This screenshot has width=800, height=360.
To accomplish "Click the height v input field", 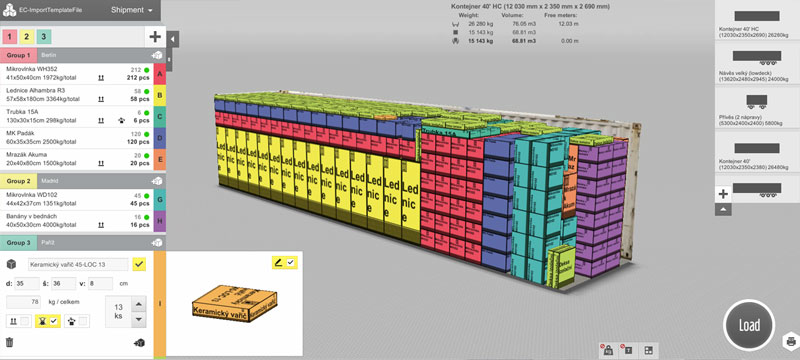I will point(101,284).
